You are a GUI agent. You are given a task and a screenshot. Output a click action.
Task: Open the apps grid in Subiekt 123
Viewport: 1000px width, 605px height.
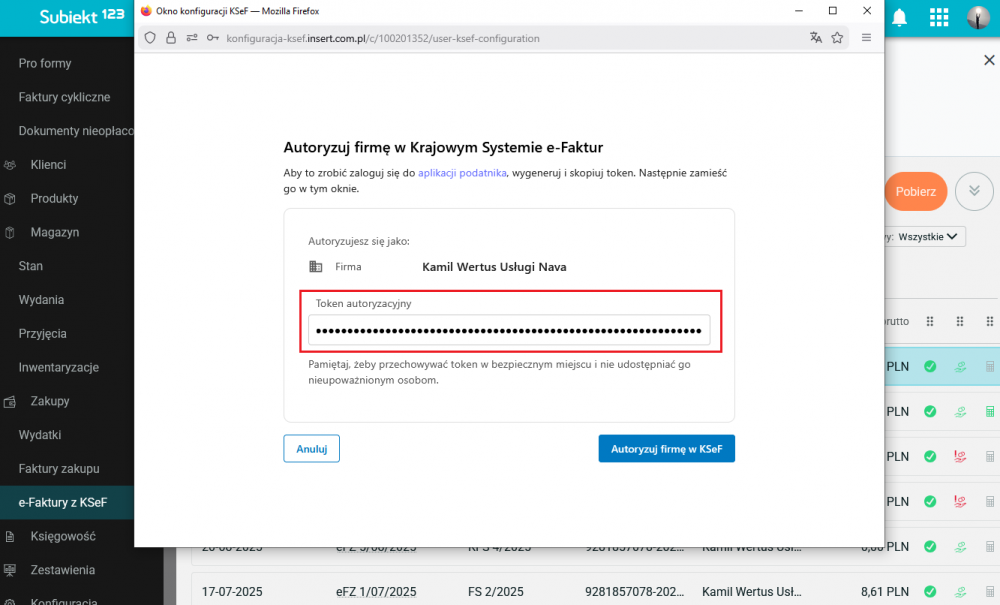click(939, 17)
